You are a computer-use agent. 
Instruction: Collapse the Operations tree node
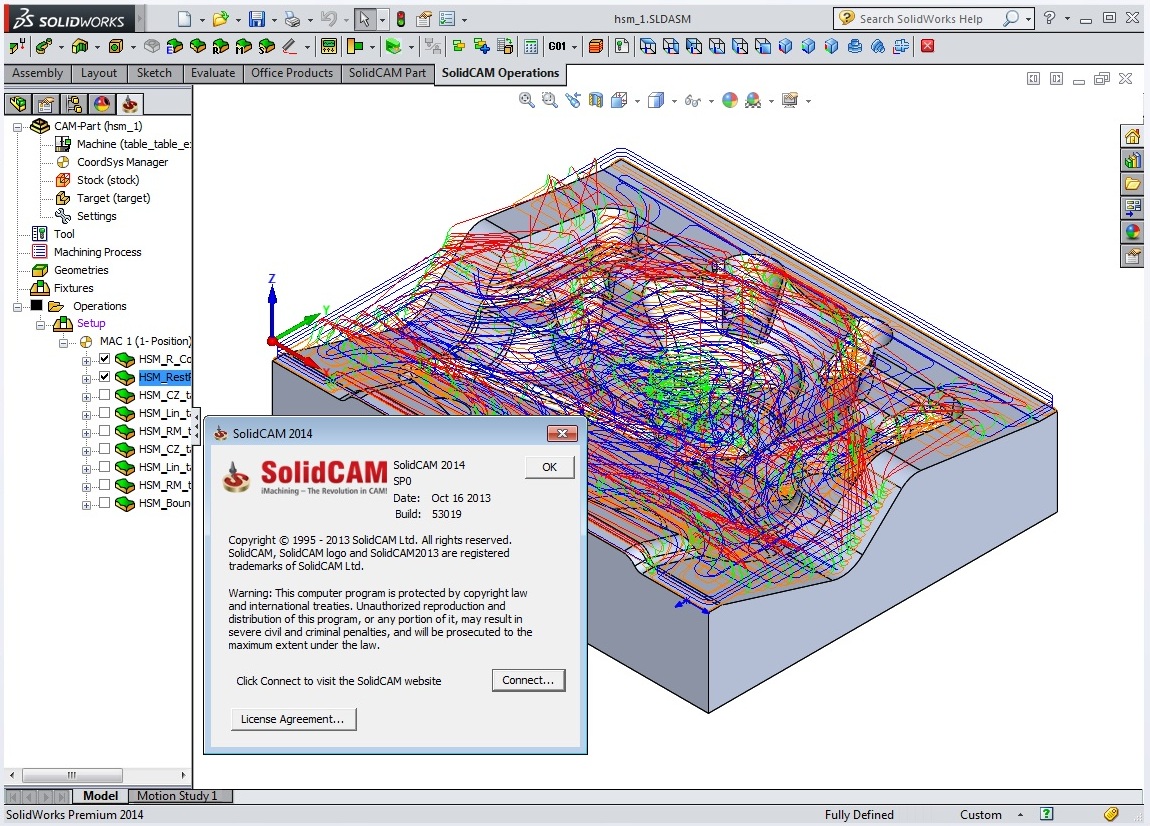tap(17, 306)
